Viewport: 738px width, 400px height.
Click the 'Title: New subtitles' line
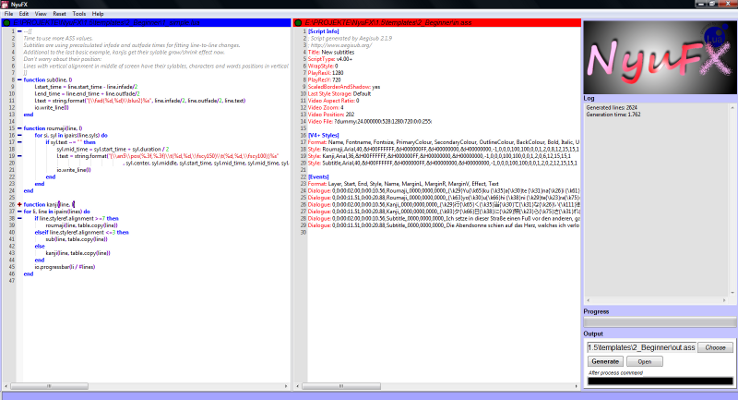pos(331,52)
